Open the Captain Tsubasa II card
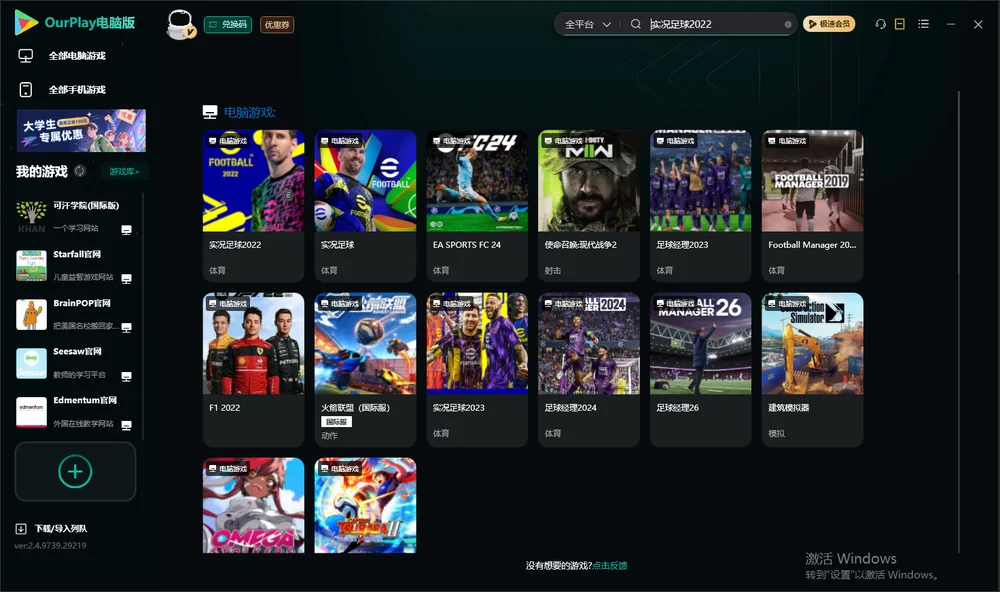The image size is (1000, 592). [x=365, y=505]
